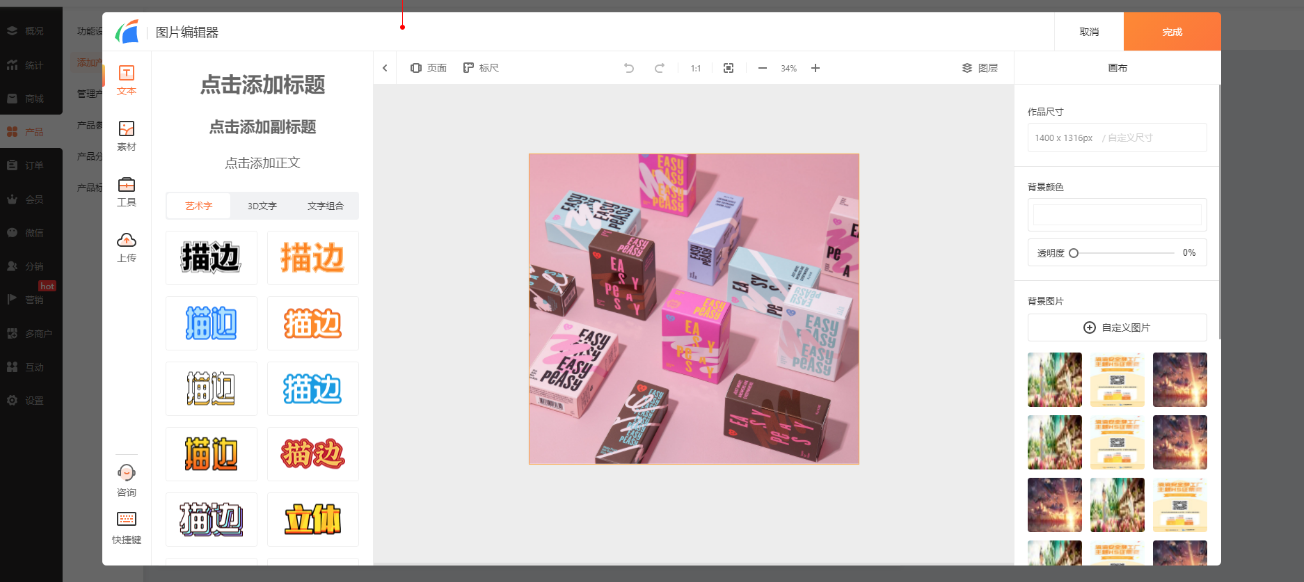Open 分销 in the background sidebar

pyautogui.click(x=26, y=266)
